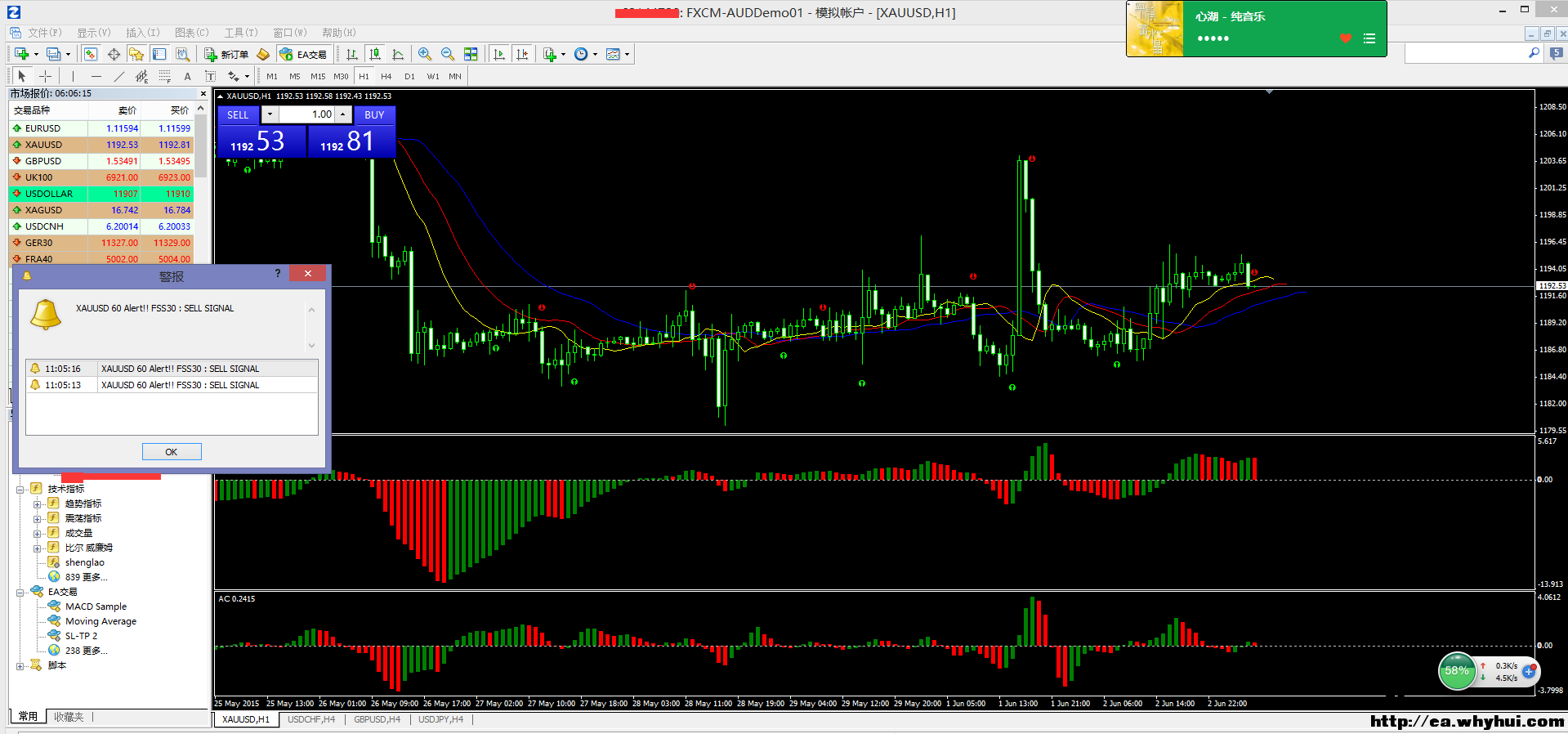
Task: Select the crosshair cursor tool
Action: (x=46, y=76)
